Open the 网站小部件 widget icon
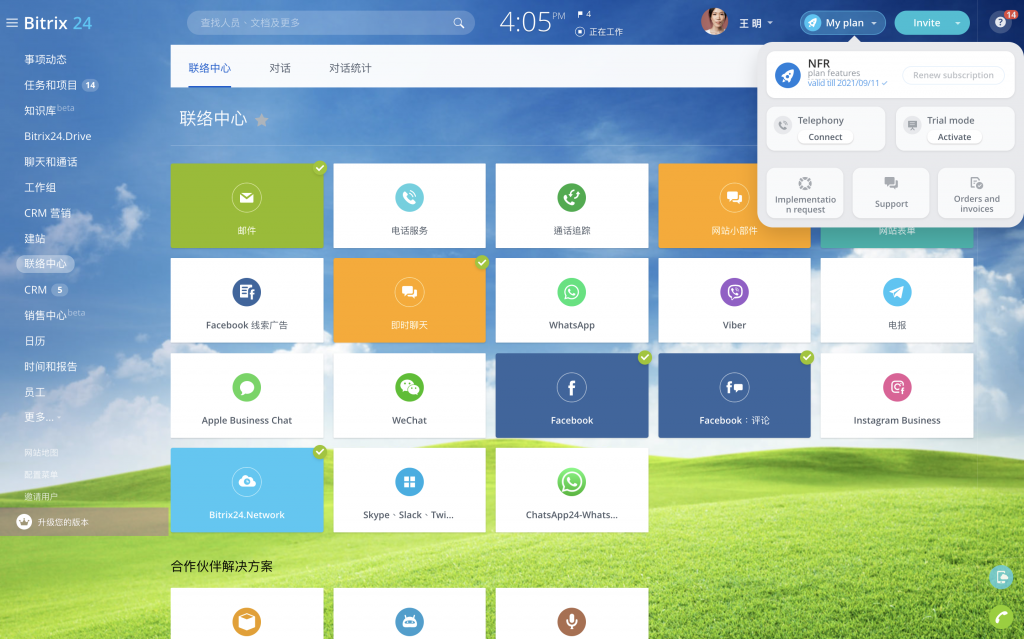This screenshot has width=1024, height=639. pos(734,197)
